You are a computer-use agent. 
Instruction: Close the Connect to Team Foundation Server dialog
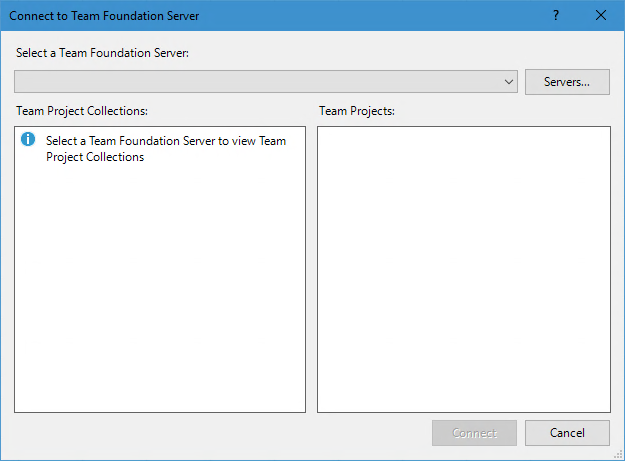click(x=601, y=16)
